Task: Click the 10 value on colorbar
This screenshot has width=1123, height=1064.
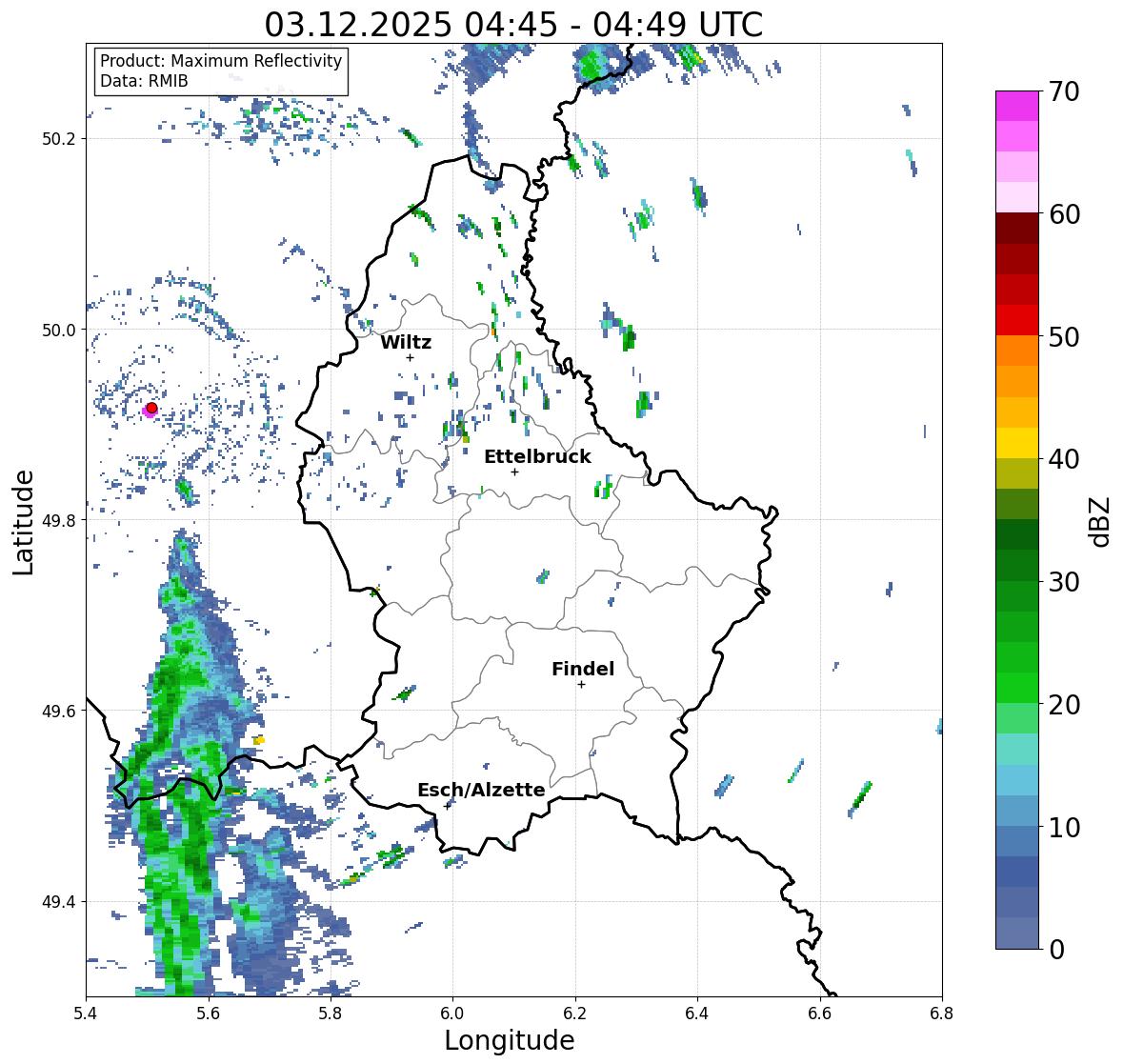Action: point(1064,827)
